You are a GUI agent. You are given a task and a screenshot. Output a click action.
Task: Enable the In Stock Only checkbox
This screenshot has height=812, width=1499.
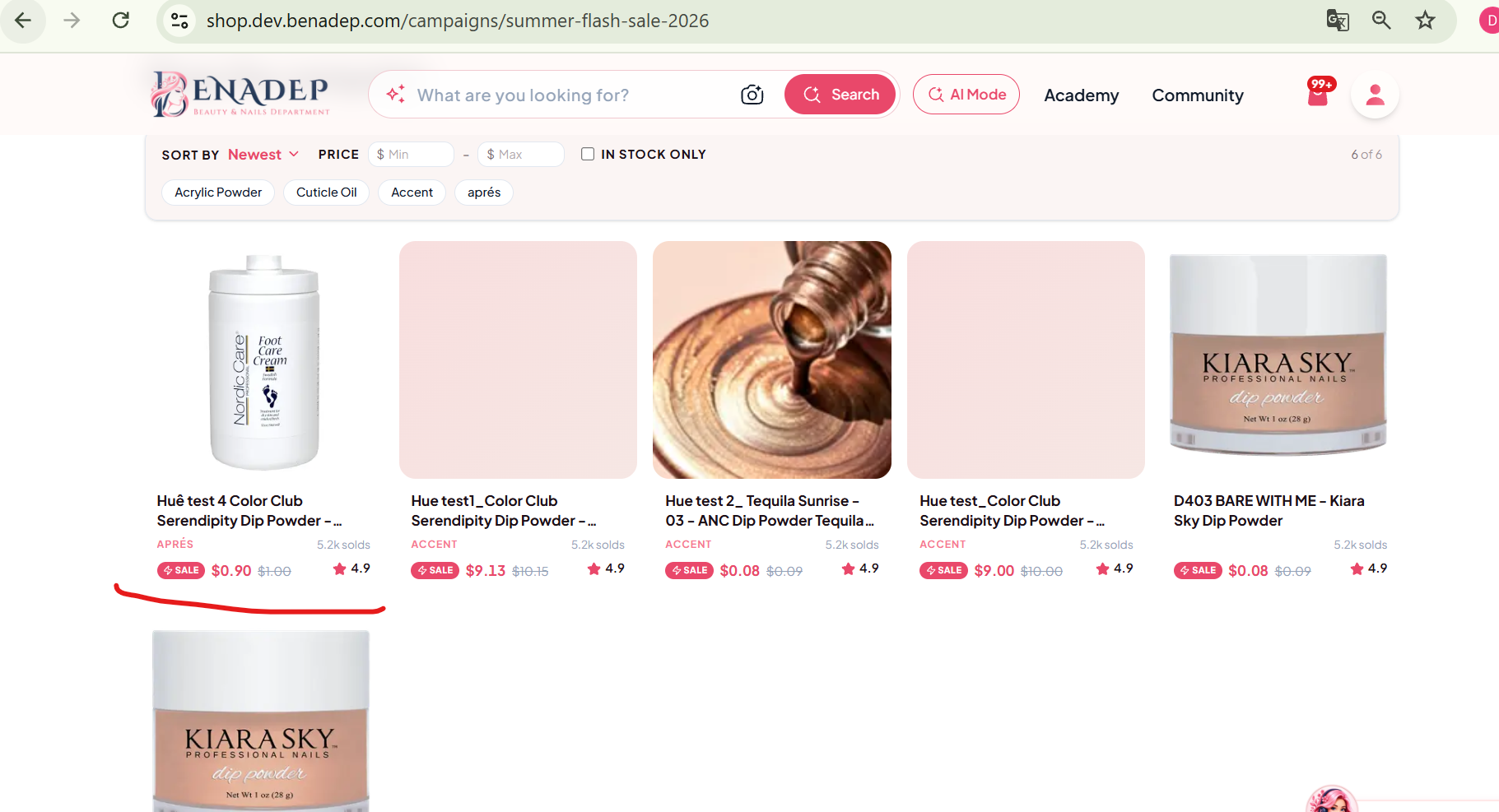coord(588,154)
